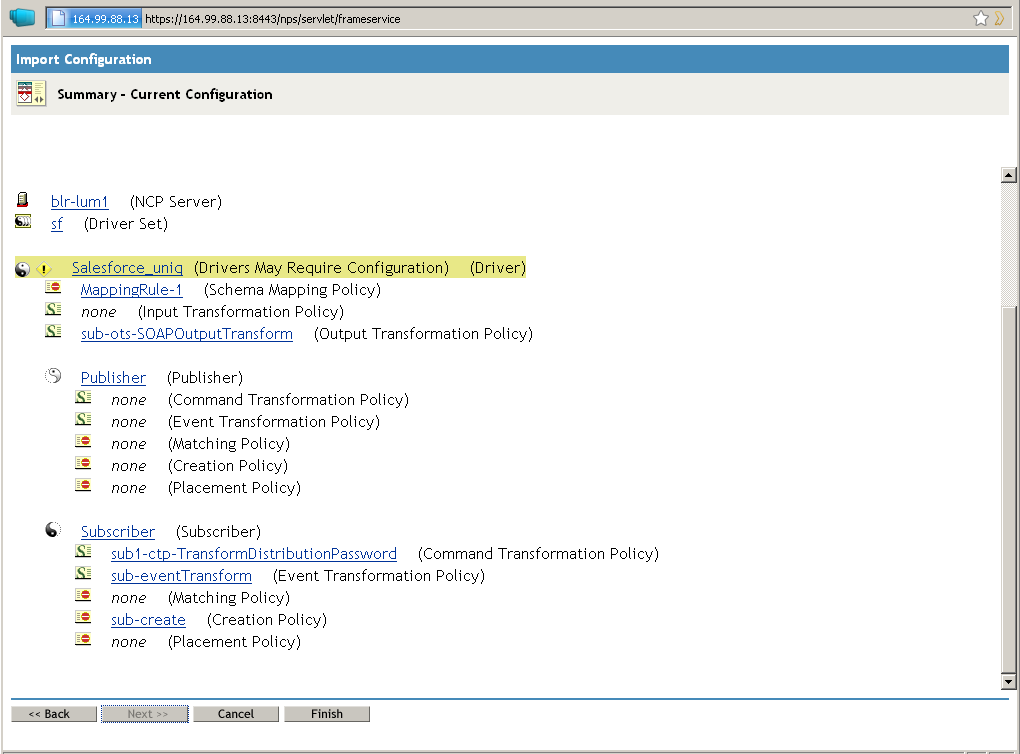Viewport: 1020px width, 754px height.
Task: Open the sub-eventTransform link
Action: click(x=181, y=576)
